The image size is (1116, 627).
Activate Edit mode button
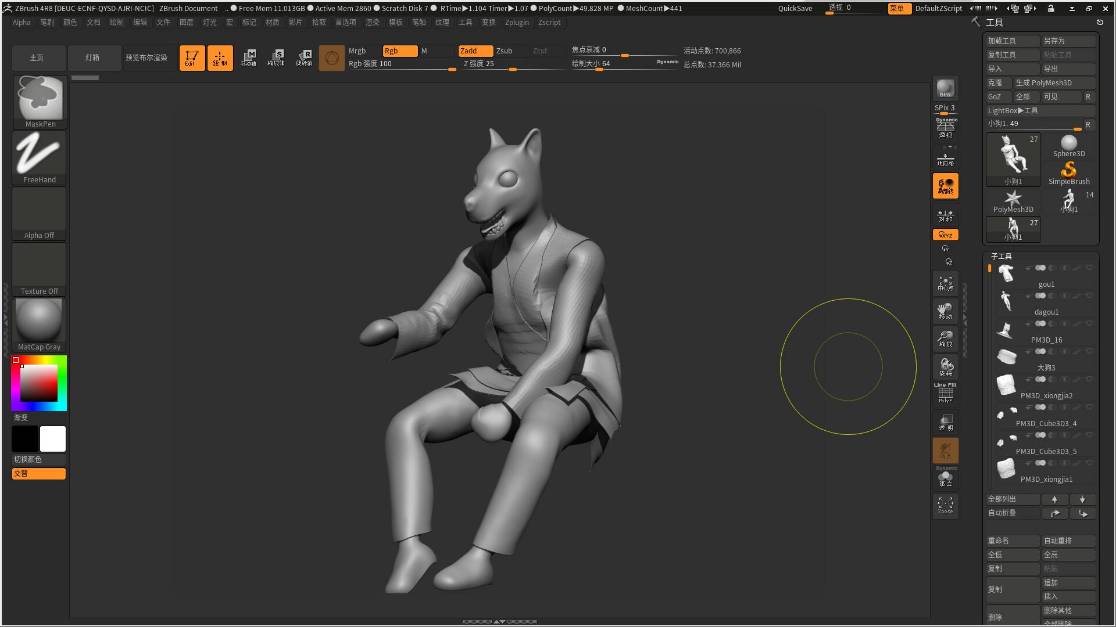coord(192,58)
